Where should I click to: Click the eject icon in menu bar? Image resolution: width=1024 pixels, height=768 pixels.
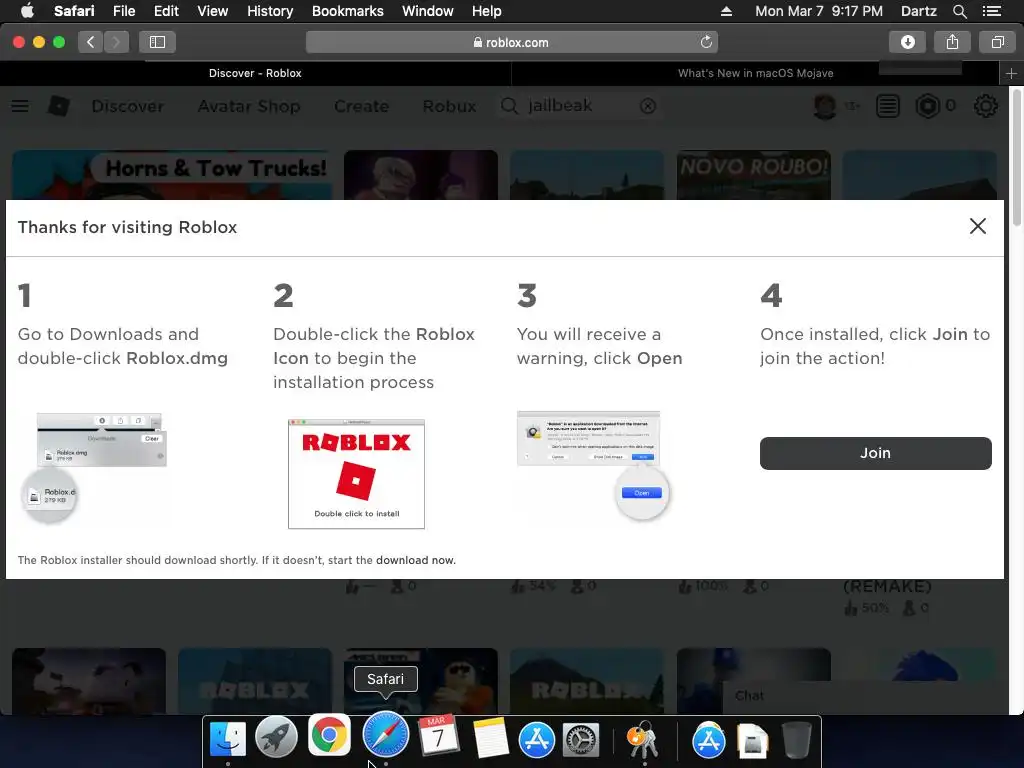point(726,11)
